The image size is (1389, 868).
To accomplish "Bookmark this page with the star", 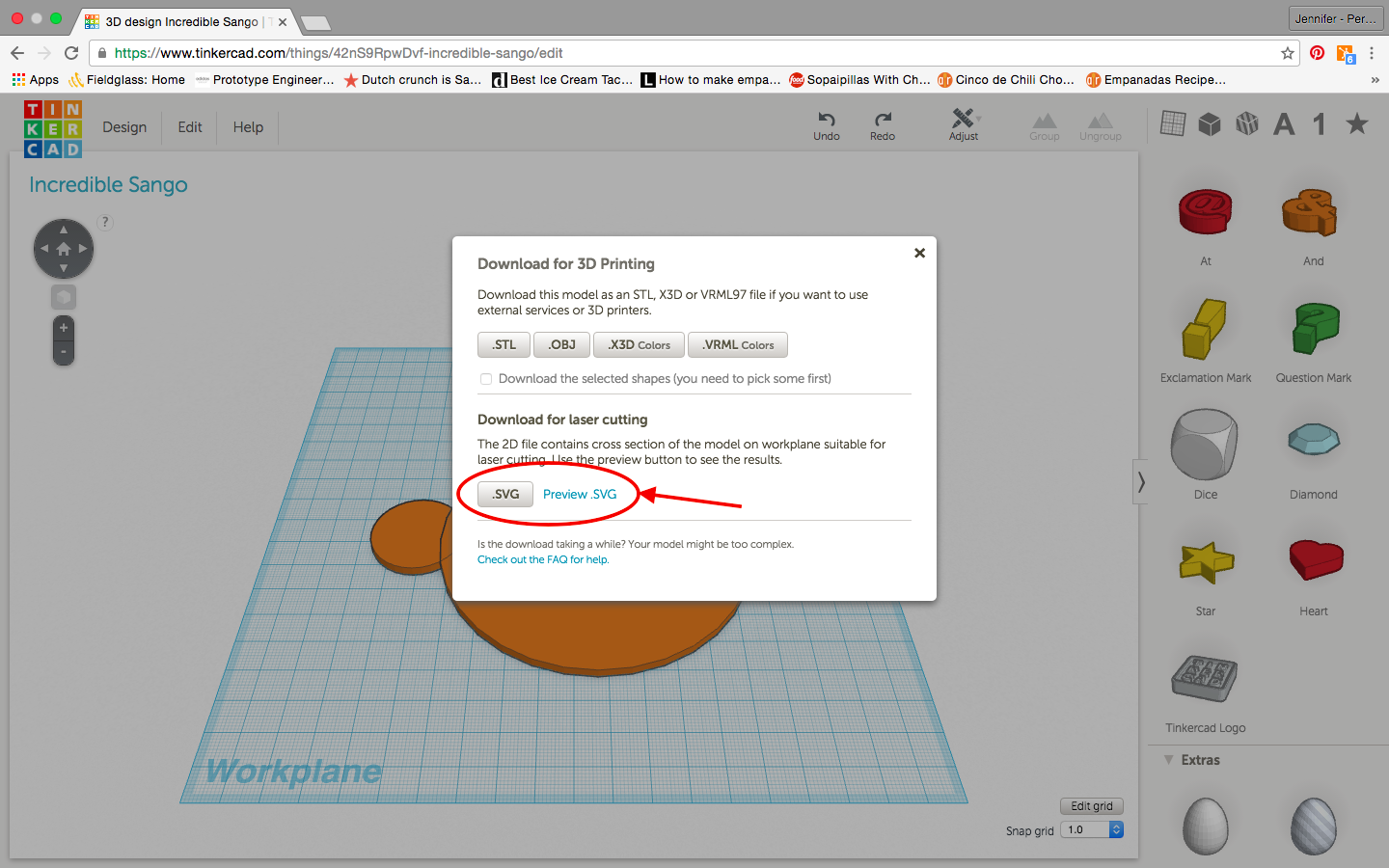I will (x=1287, y=53).
